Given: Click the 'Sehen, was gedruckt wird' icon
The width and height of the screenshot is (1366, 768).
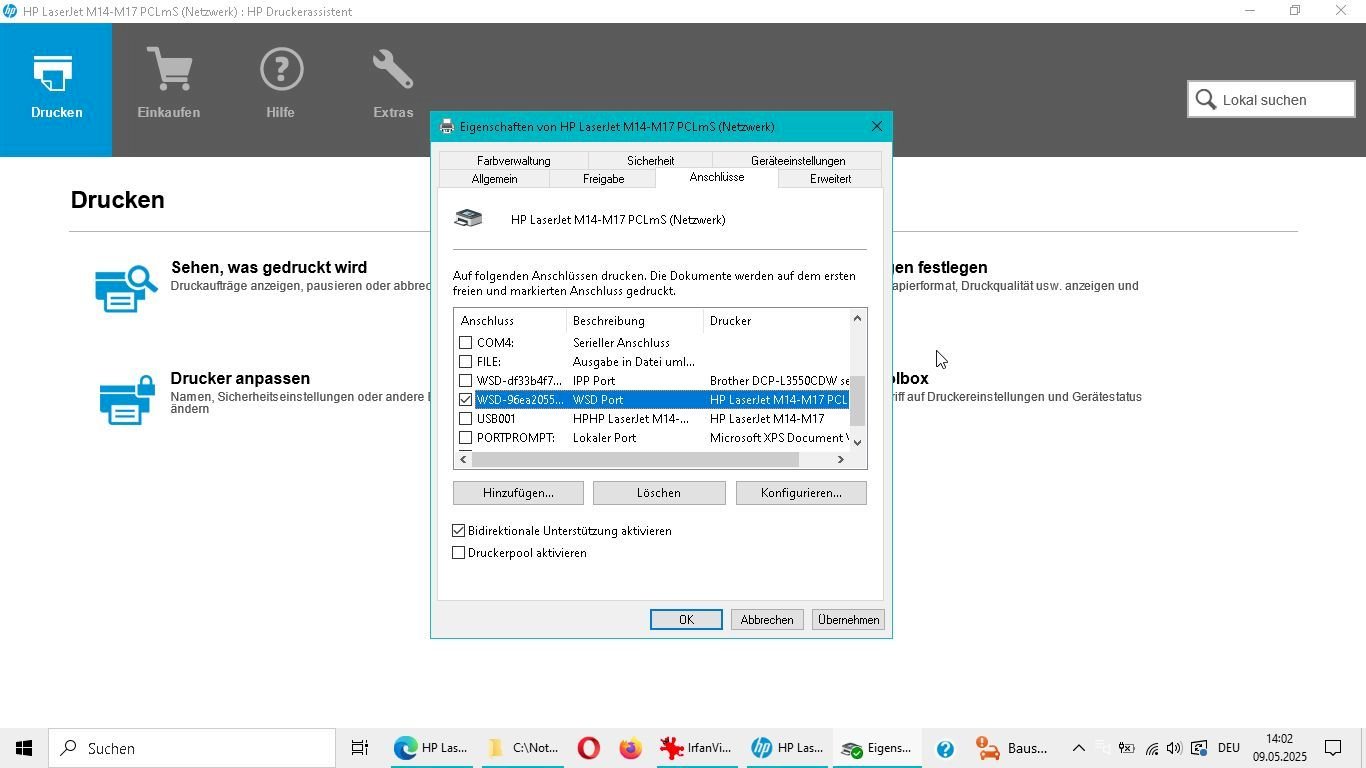Looking at the screenshot, I should coord(126,288).
